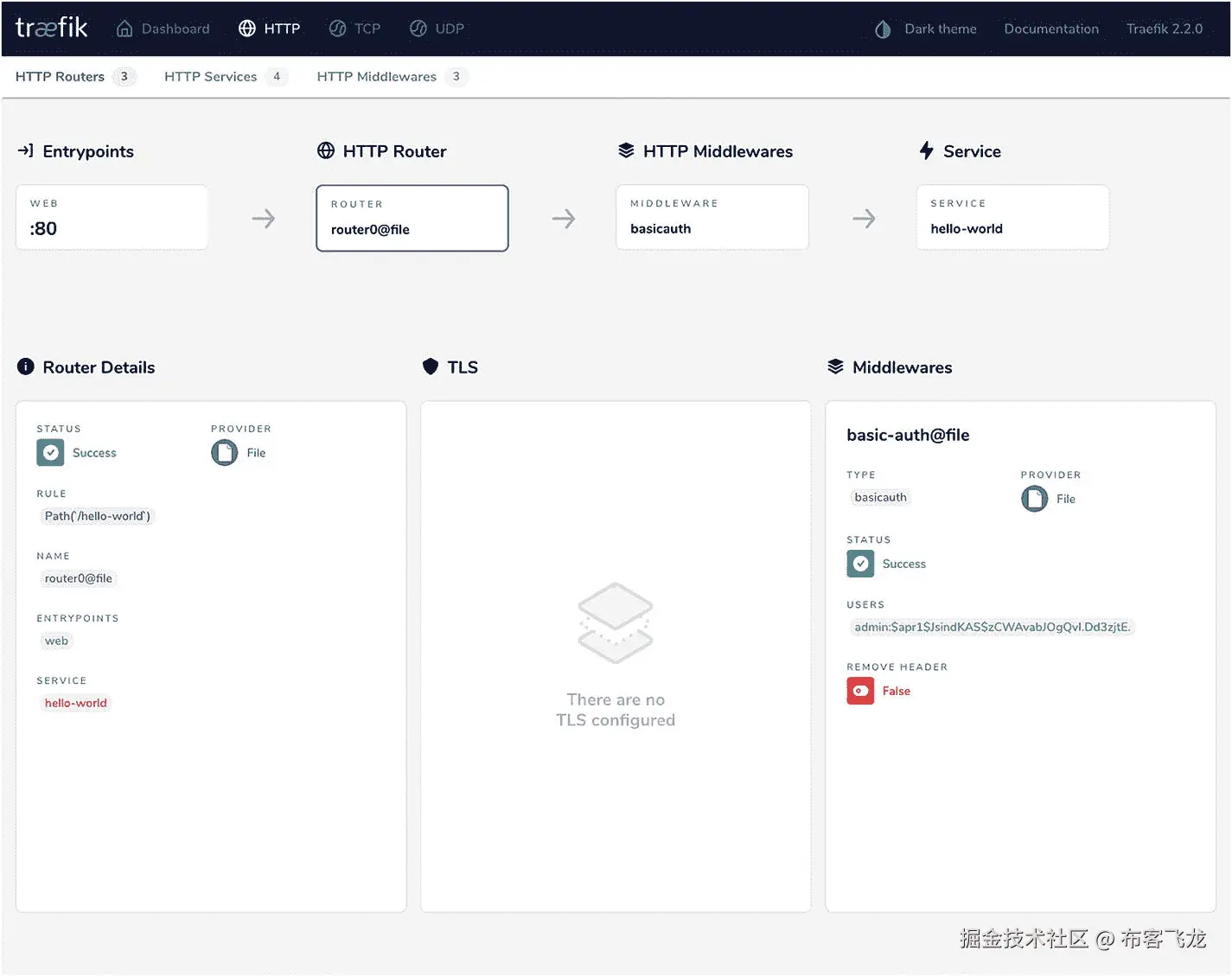
Task: Select the router0@file router card
Action: coord(412,218)
